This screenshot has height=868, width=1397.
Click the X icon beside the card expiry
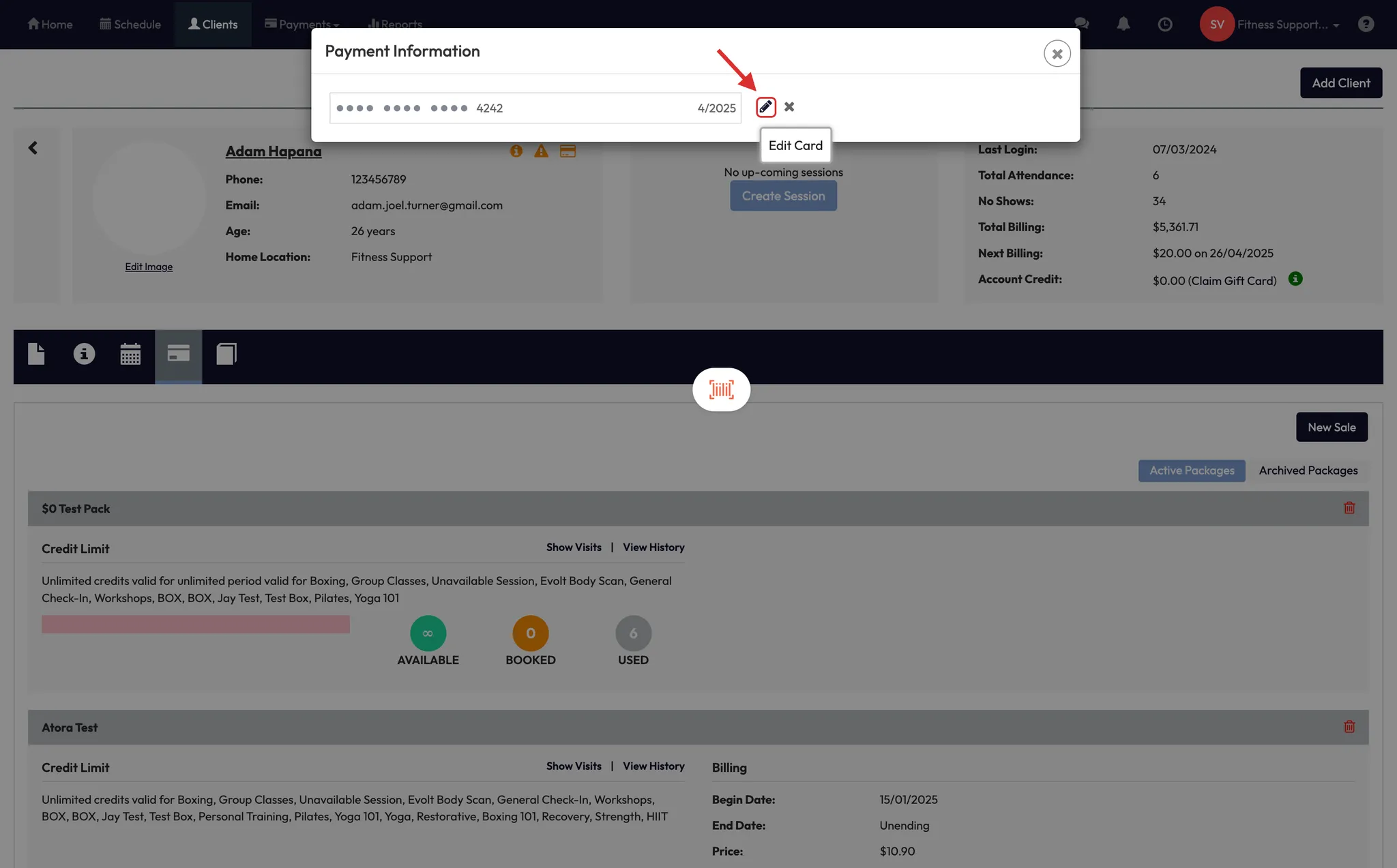pos(789,107)
